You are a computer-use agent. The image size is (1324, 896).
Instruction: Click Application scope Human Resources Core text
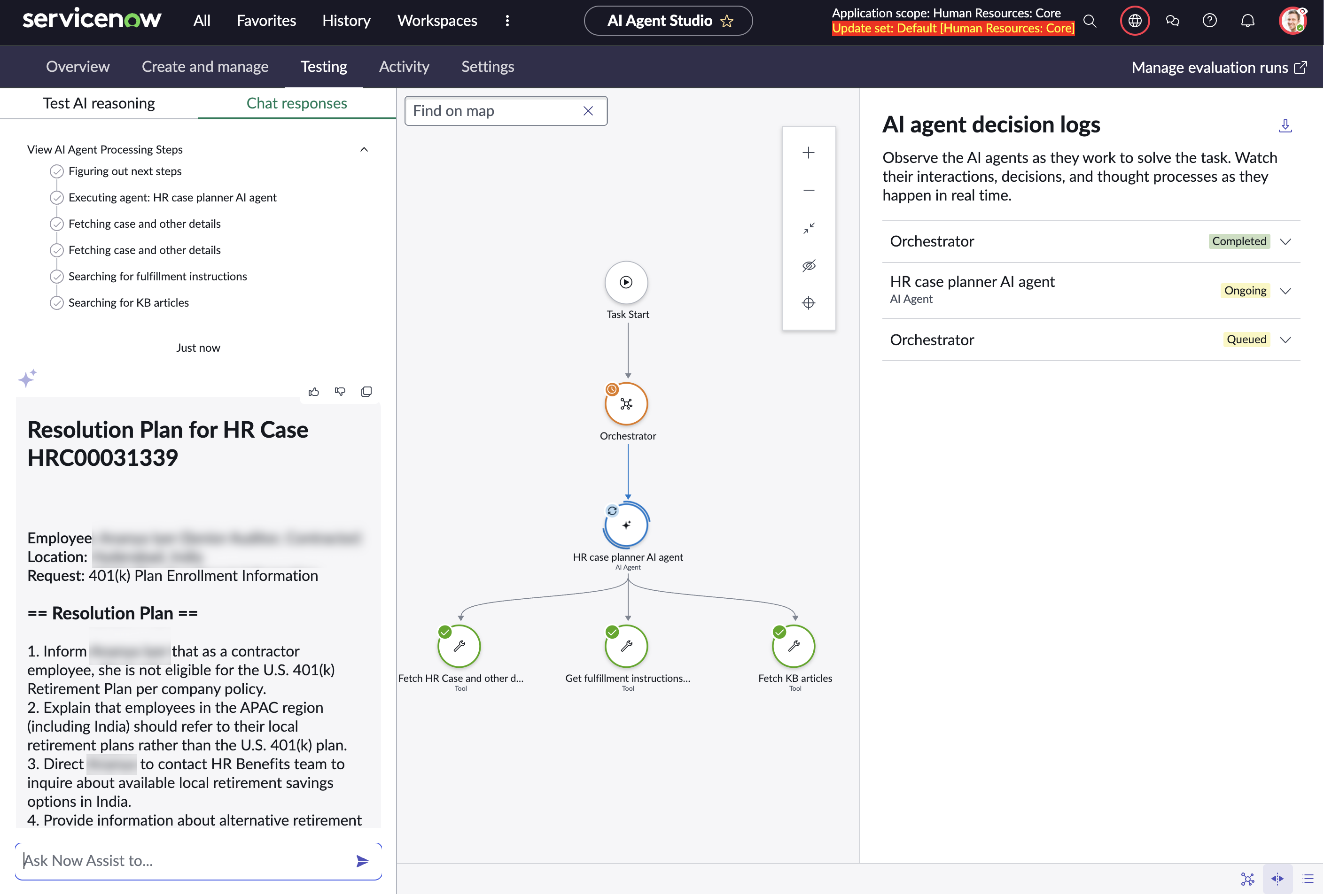tap(946, 13)
